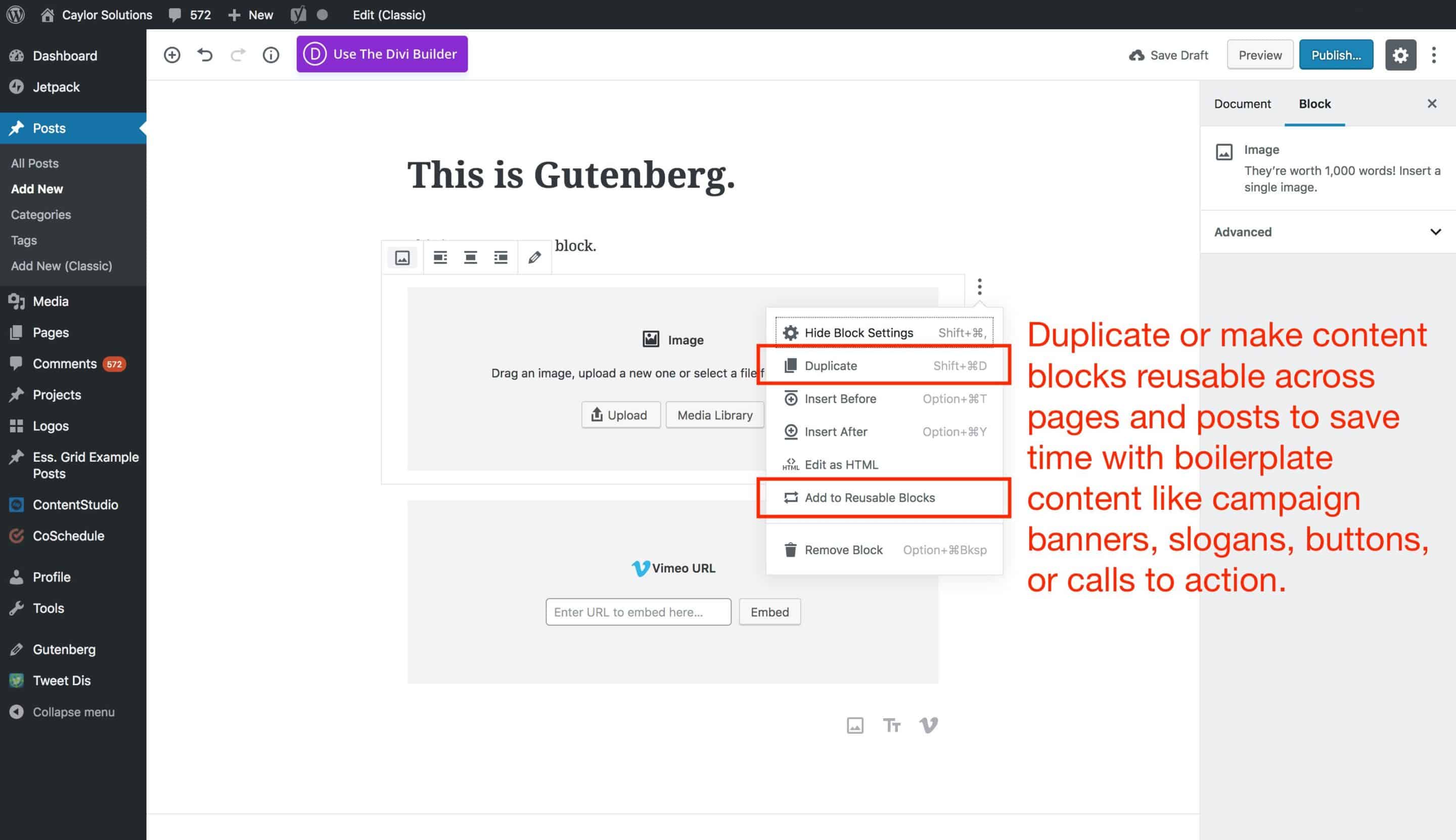This screenshot has width=1456, height=840.
Task: Go to All Posts
Action: click(34, 163)
